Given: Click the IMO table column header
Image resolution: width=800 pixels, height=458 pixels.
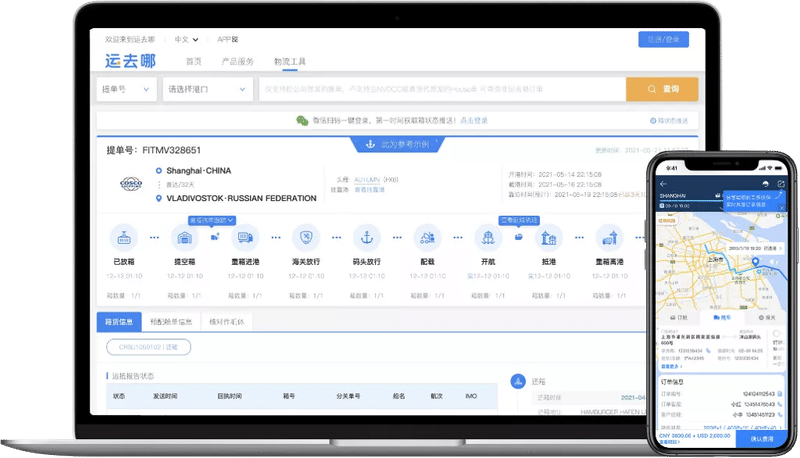Looking at the screenshot, I should (471, 396).
